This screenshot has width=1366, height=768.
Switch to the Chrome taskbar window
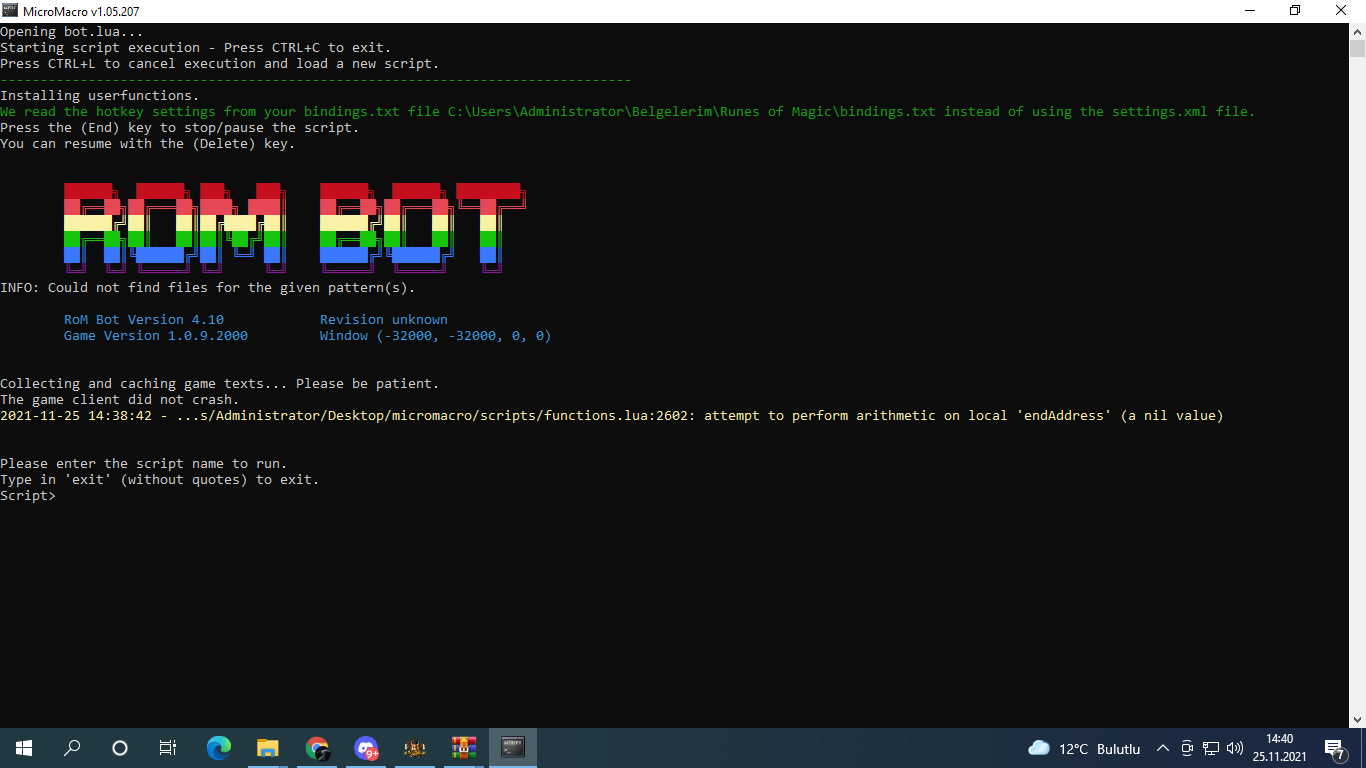pos(317,748)
